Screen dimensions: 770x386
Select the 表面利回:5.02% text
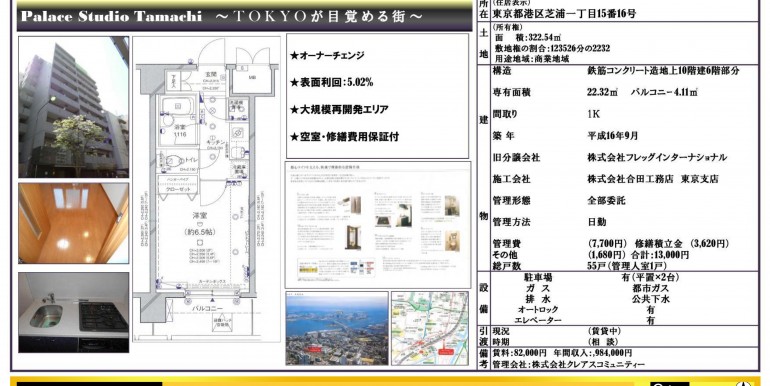(x=331, y=83)
